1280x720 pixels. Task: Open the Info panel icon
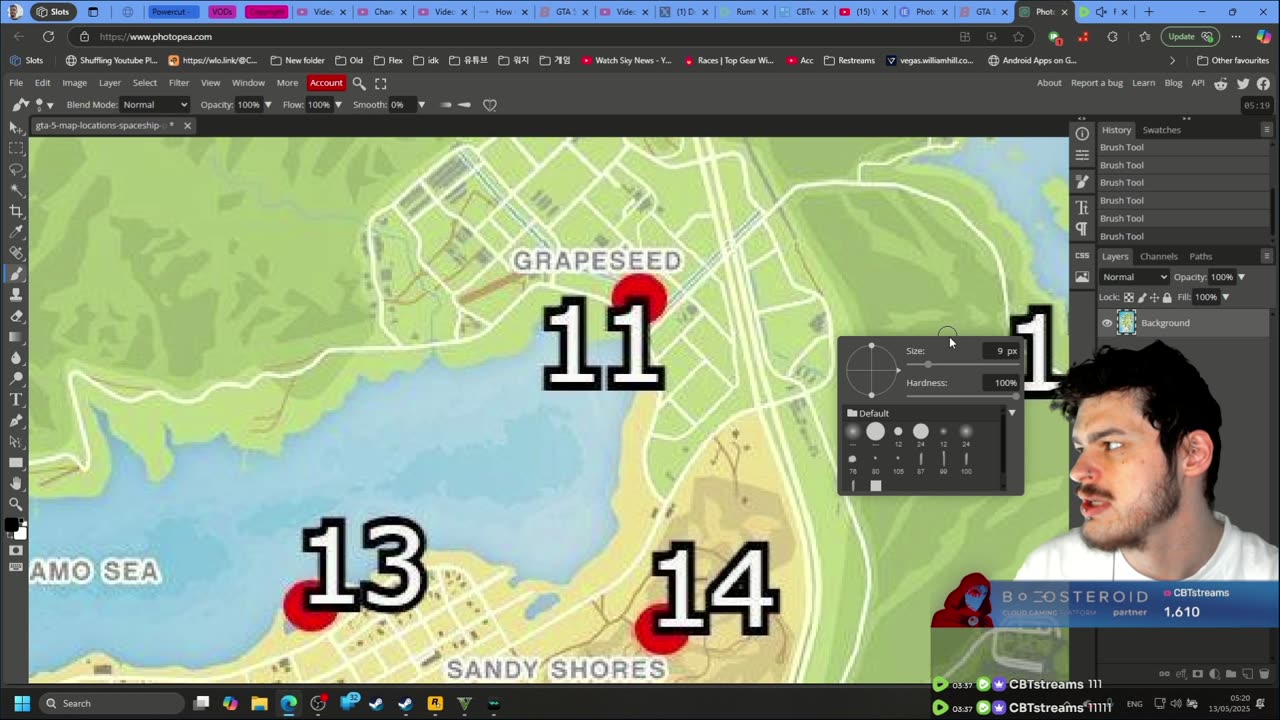click(x=1082, y=133)
